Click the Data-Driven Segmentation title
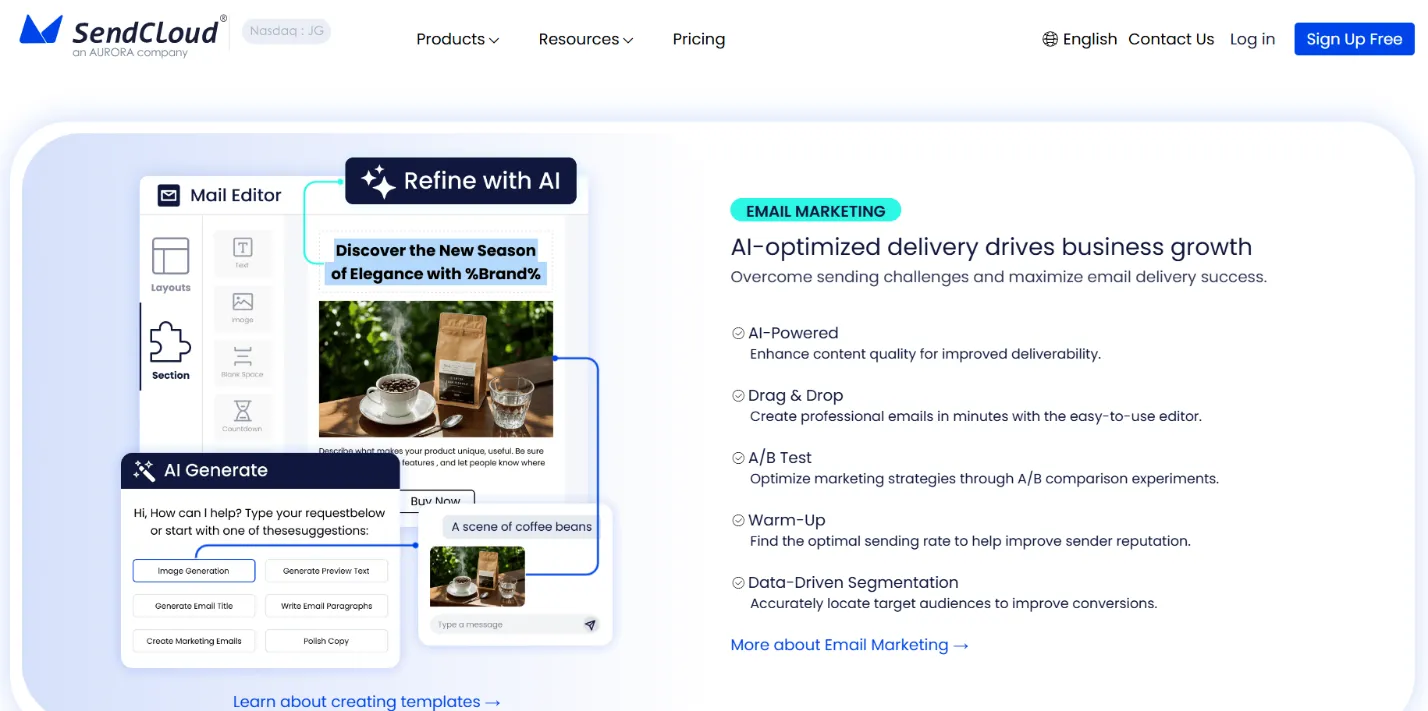Viewport: 1428px width, 711px height. tap(853, 582)
